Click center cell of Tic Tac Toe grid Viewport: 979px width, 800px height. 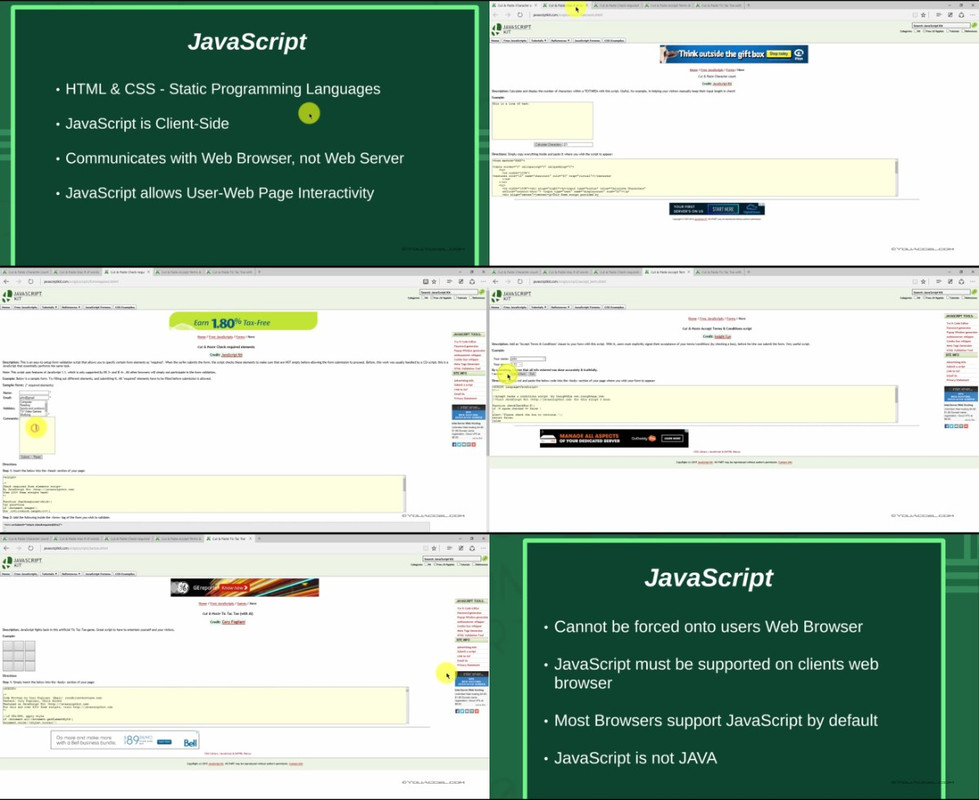point(19,656)
